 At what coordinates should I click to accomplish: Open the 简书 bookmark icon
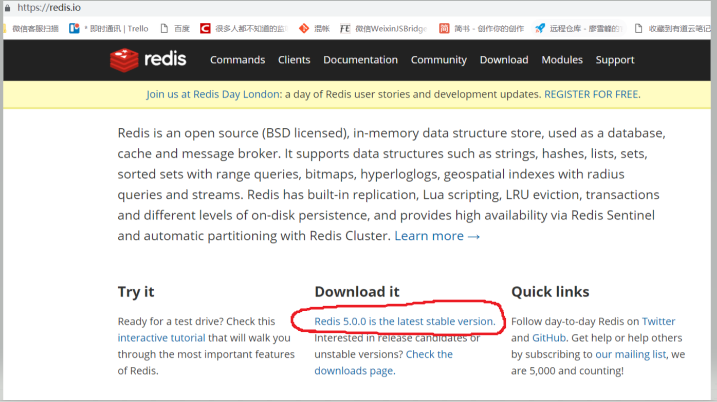444,28
